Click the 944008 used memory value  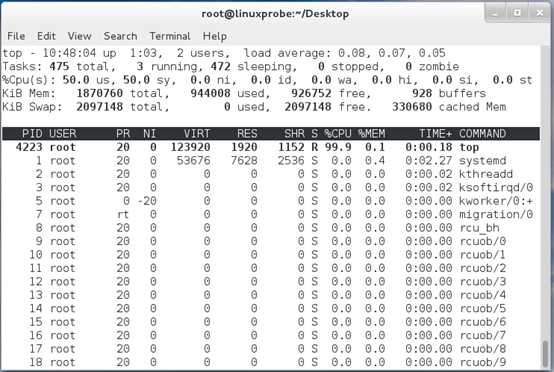[210, 93]
